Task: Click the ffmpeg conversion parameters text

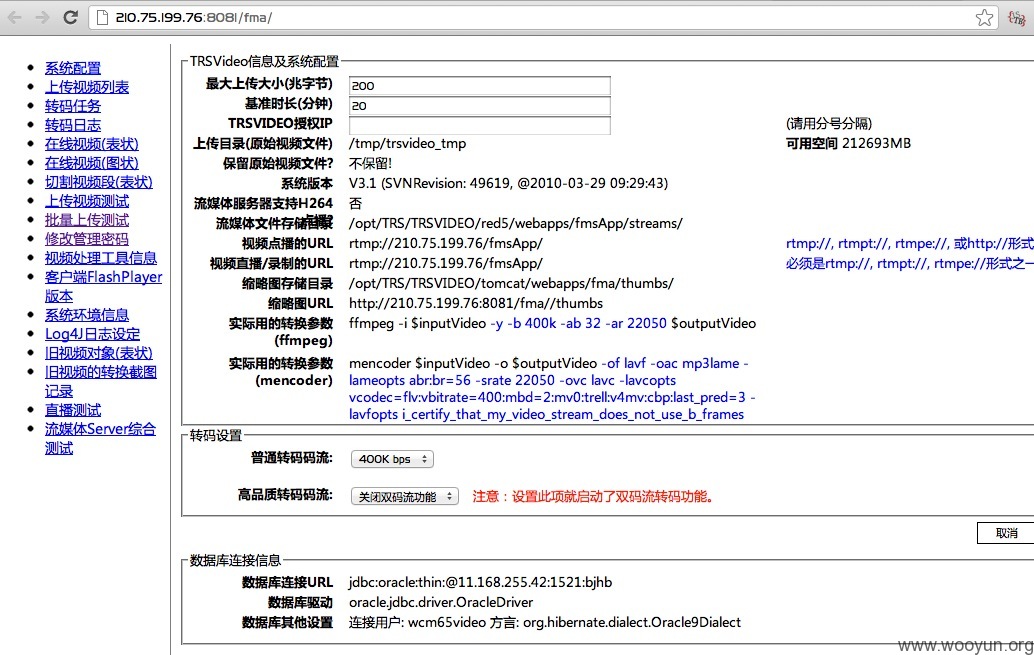Action: tap(553, 323)
